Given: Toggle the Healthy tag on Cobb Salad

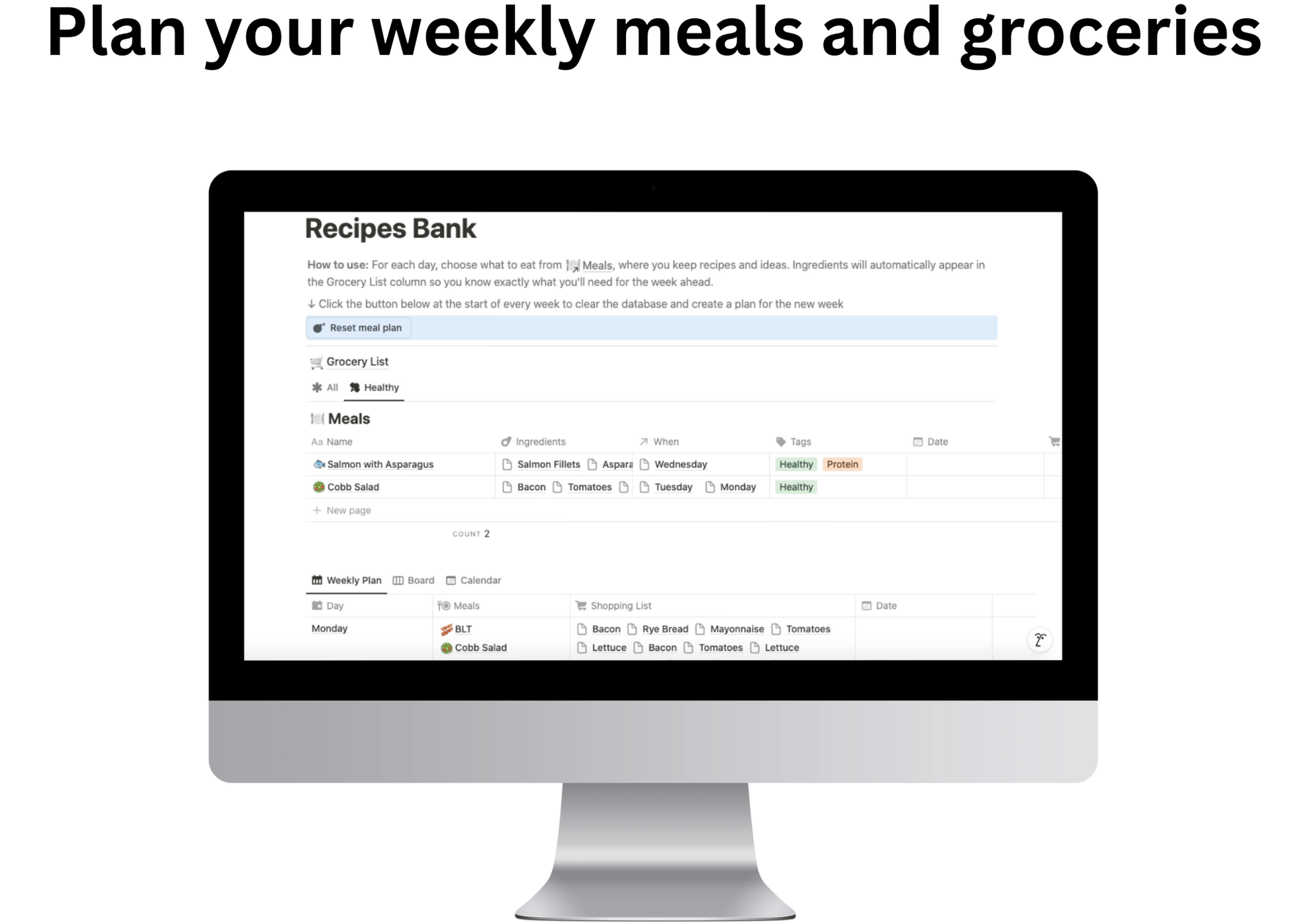Looking at the screenshot, I should click(x=797, y=487).
